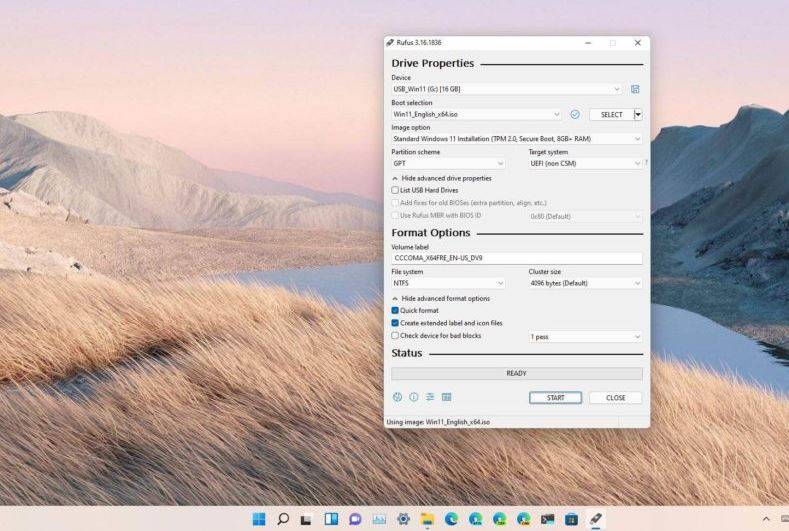Open the Partition scheme GPT dropdown

click(448, 164)
